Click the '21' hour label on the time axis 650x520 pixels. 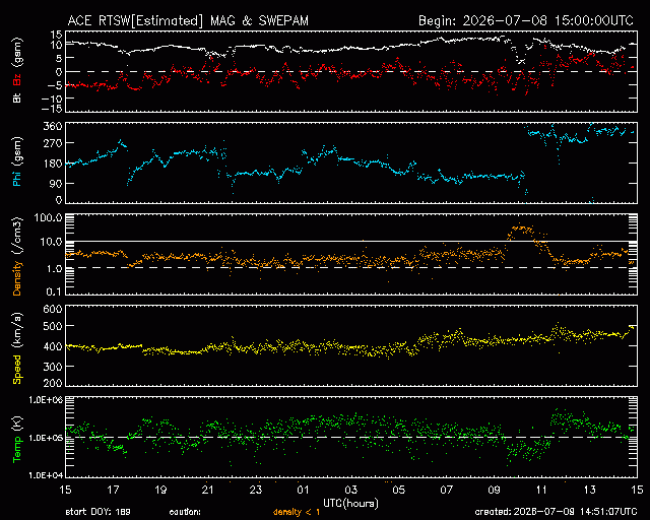point(208,490)
